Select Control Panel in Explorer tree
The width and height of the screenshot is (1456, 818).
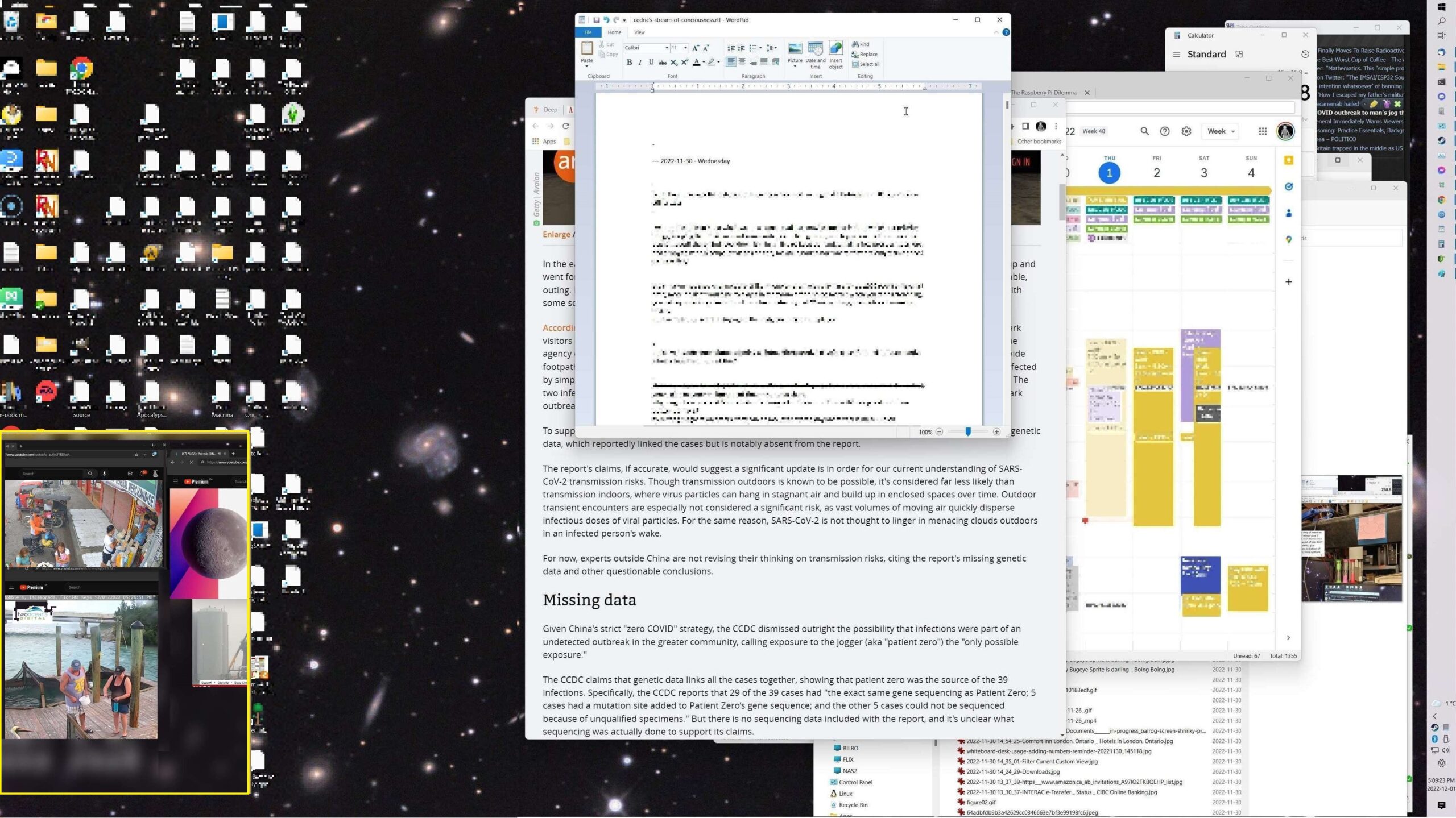855,782
